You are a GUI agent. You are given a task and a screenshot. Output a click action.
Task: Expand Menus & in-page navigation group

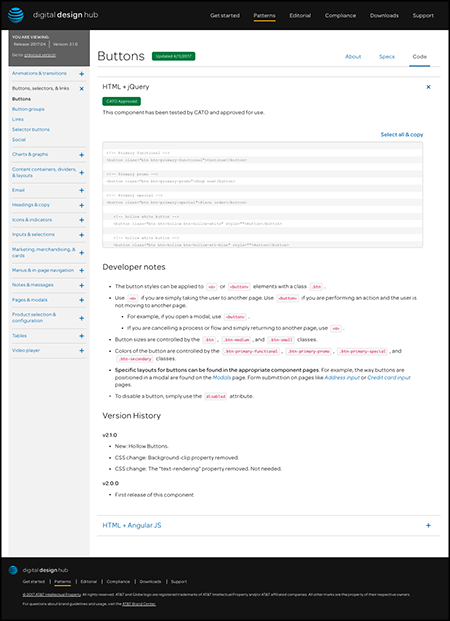click(82, 270)
